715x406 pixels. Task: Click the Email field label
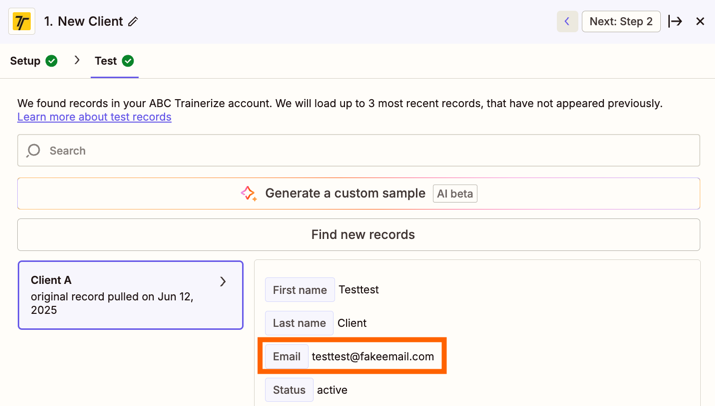pyautogui.click(x=286, y=356)
